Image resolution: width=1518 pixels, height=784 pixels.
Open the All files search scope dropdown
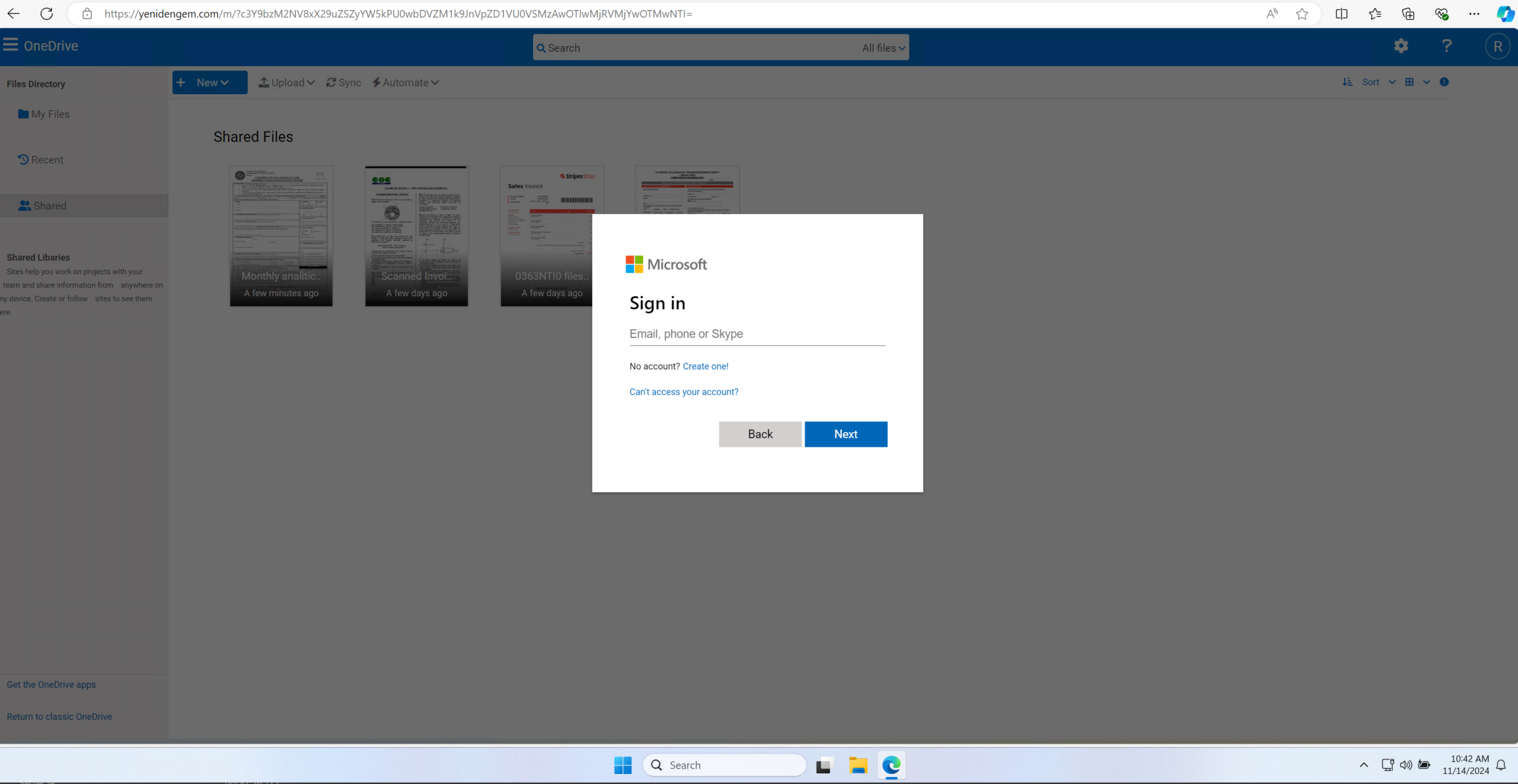tap(884, 48)
